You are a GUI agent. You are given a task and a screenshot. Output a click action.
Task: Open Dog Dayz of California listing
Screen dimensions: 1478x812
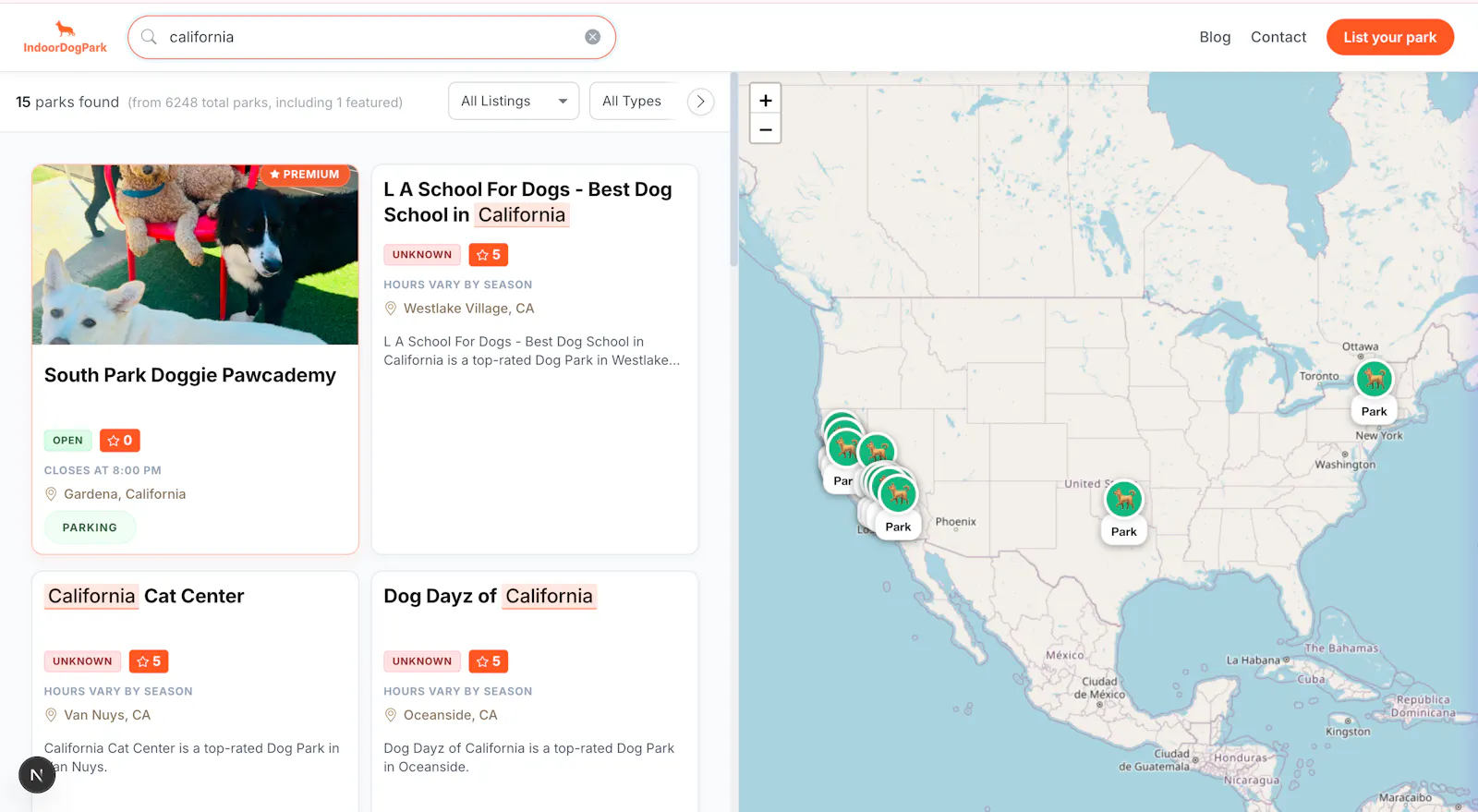pos(490,596)
